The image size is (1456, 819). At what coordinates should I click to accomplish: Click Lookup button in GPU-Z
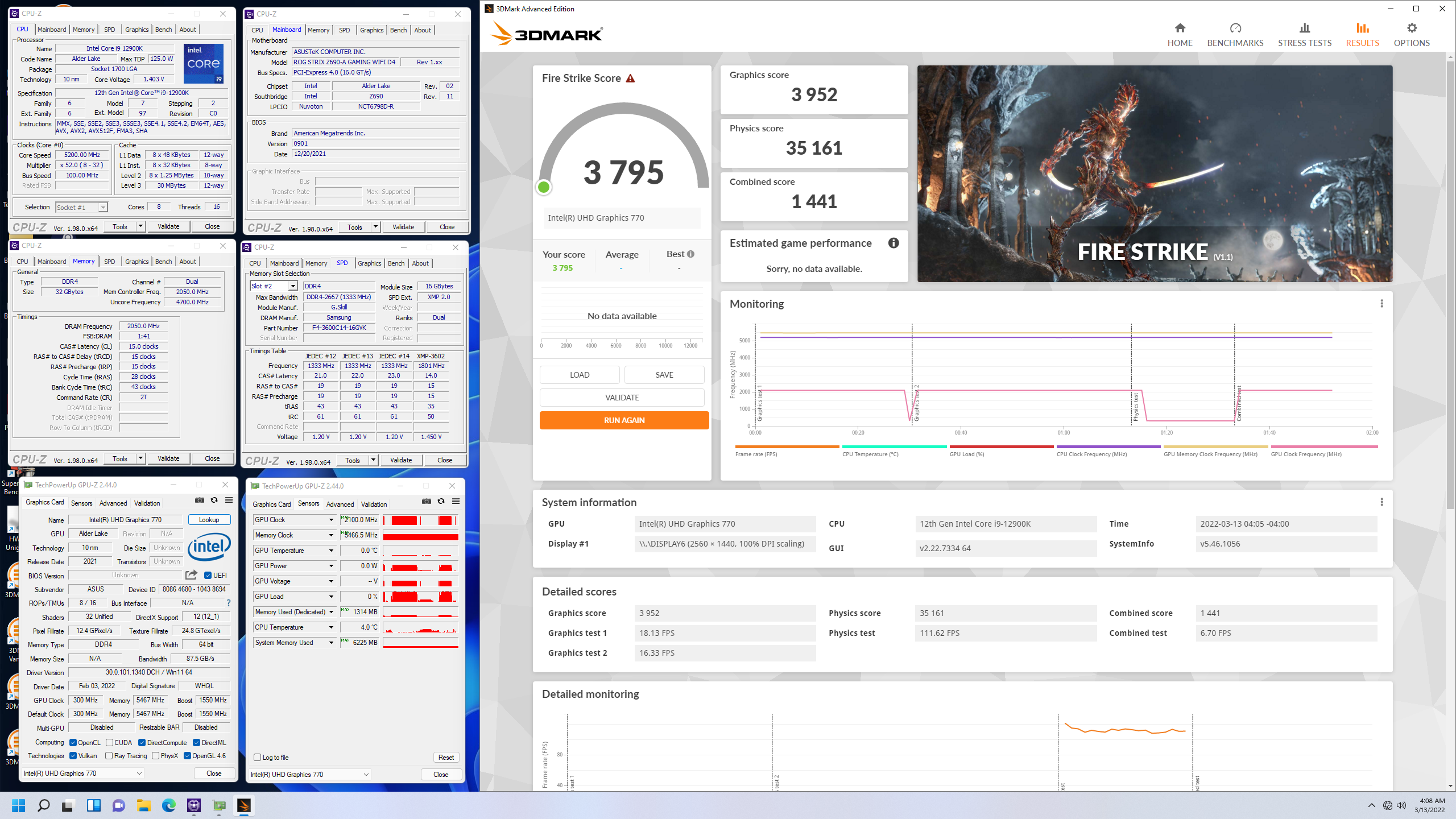pos(209,519)
